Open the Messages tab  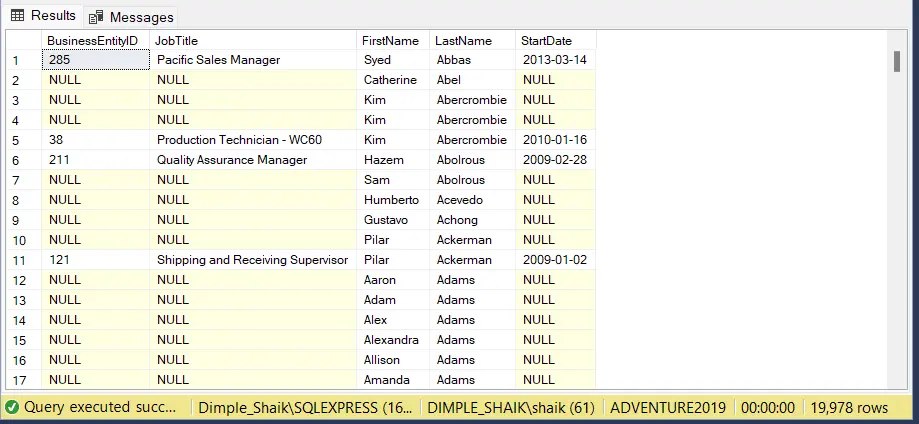tap(140, 17)
